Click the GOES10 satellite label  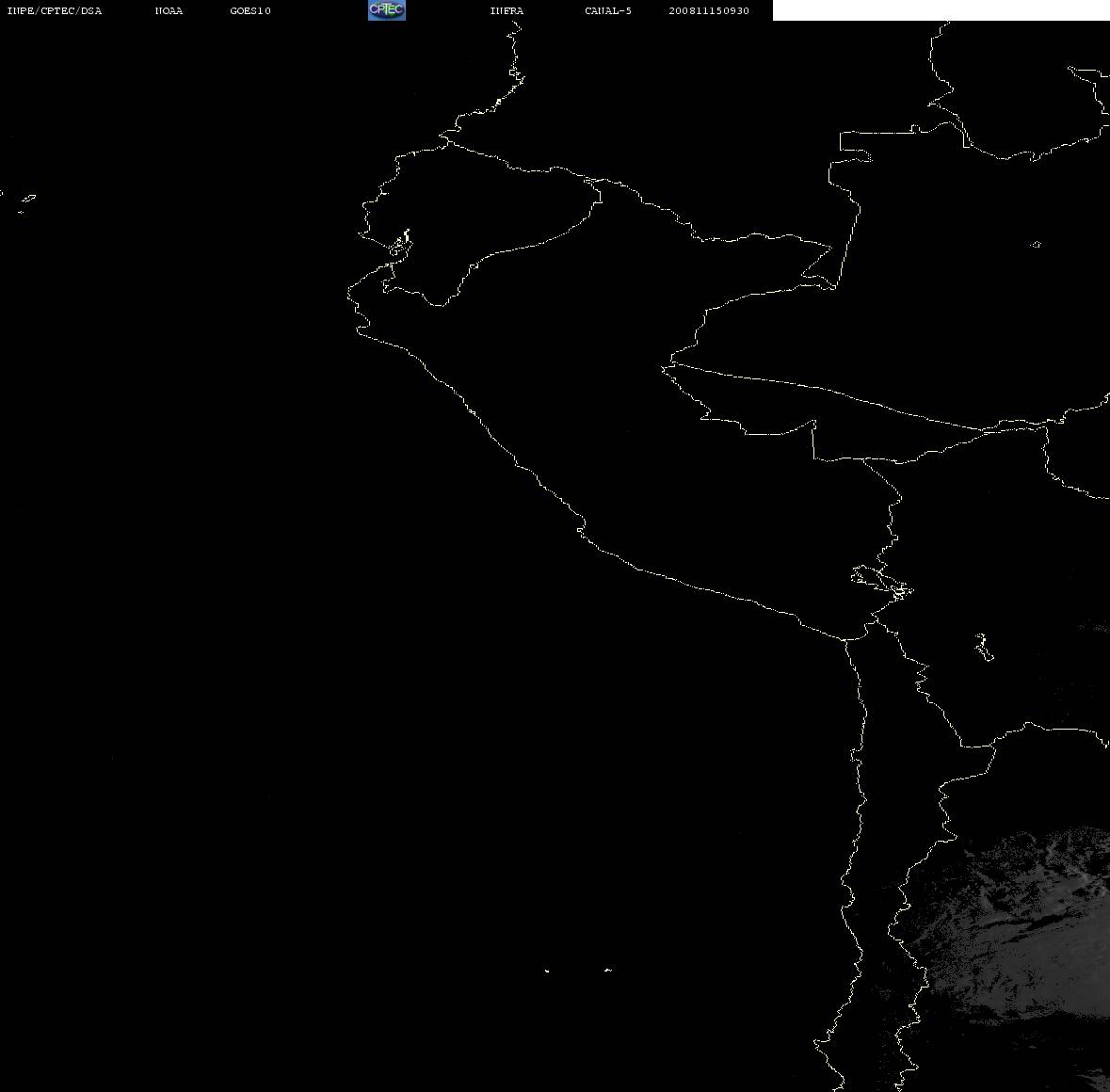click(250, 10)
